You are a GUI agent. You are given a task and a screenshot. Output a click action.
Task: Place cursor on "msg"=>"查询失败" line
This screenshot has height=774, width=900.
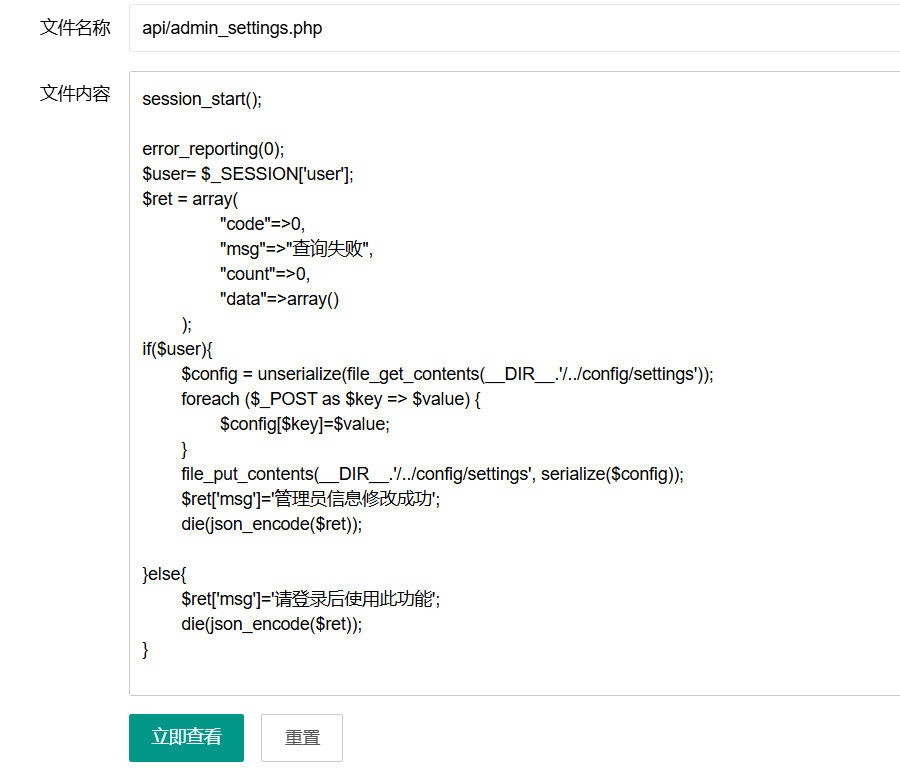tap(296, 249)
